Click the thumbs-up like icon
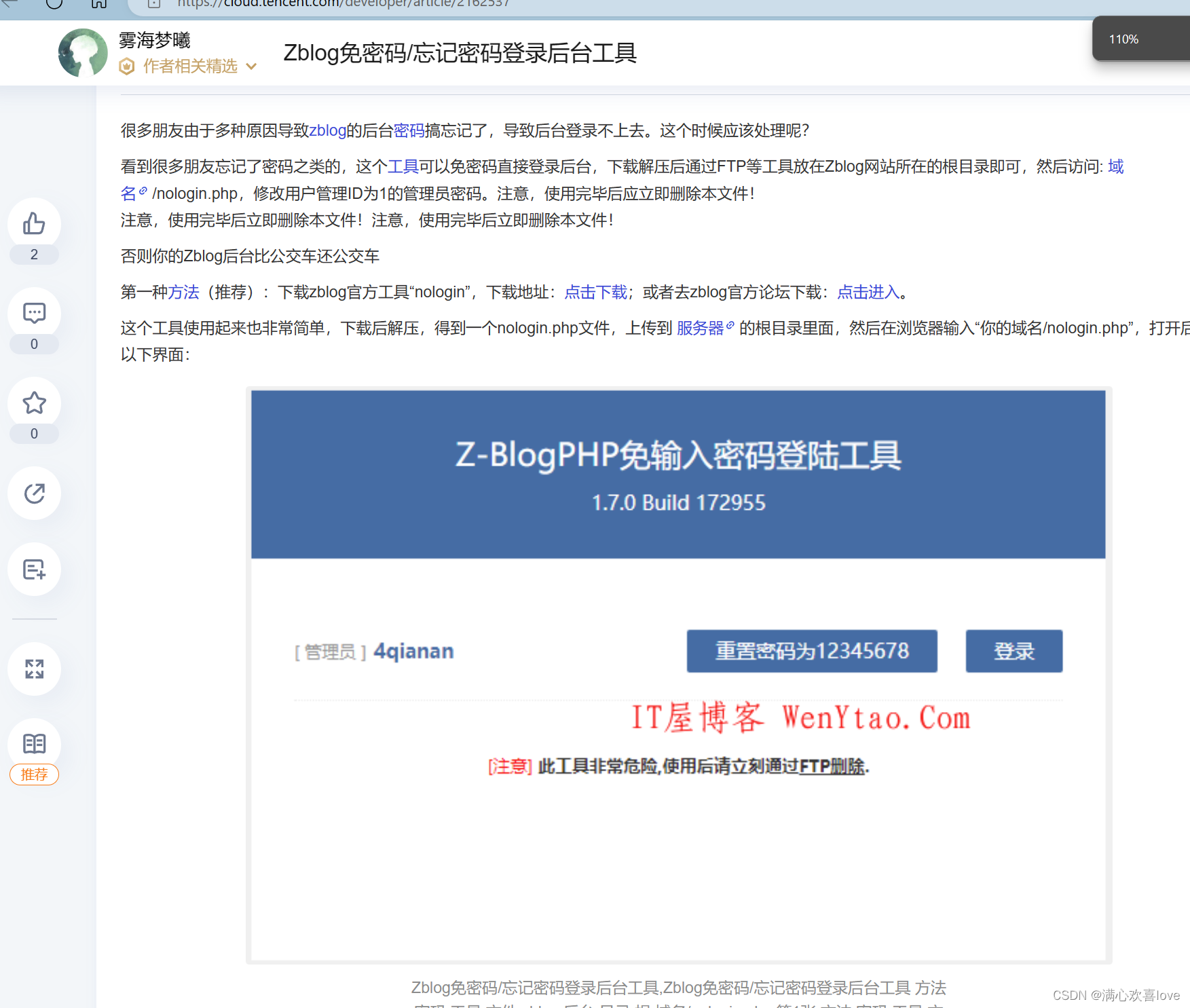Image resolution: width=1190 pixels, height=1008 pixels. point(34,224)
